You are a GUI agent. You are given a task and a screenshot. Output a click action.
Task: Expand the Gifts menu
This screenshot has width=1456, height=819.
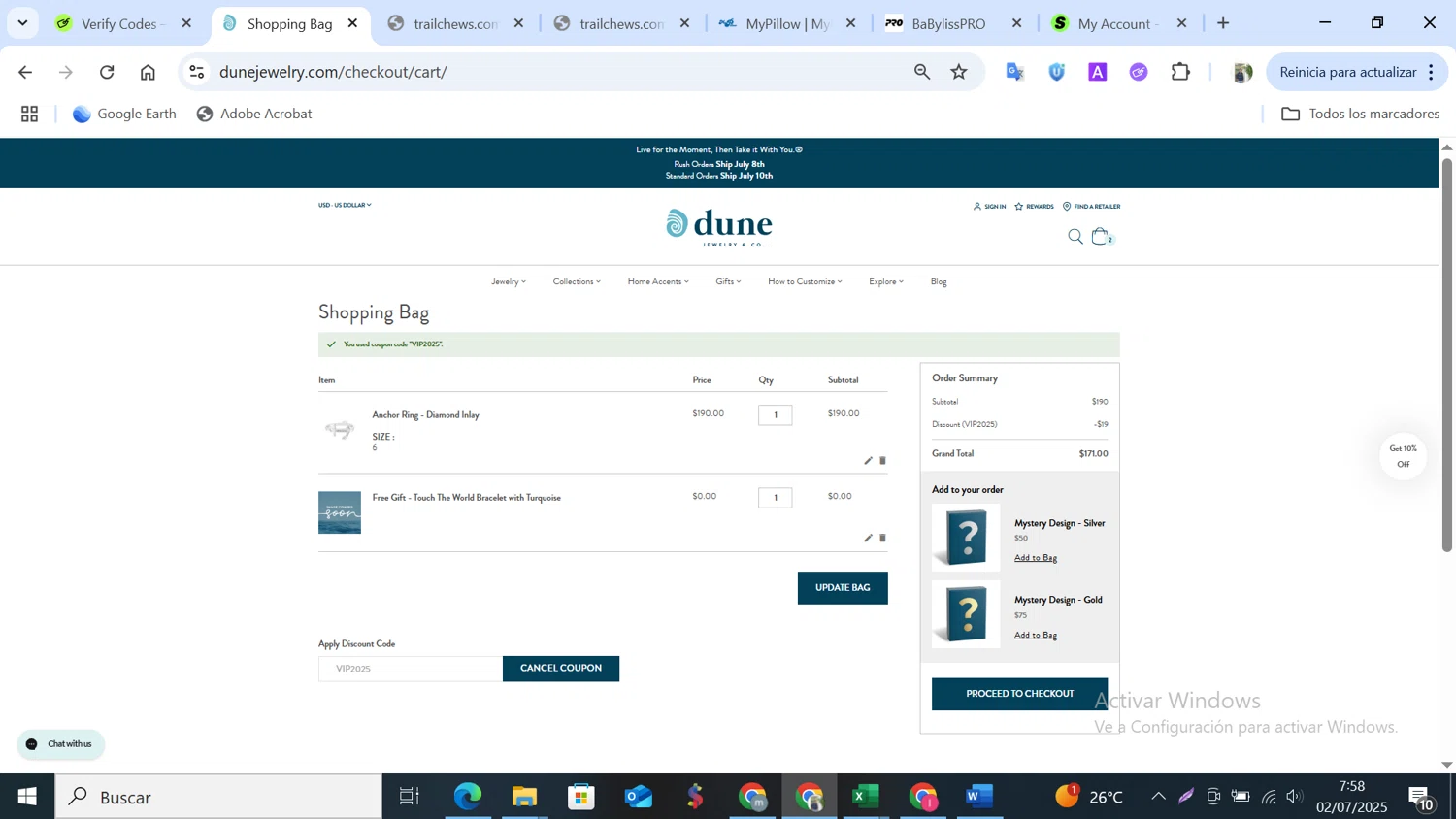tap(728, 281)
